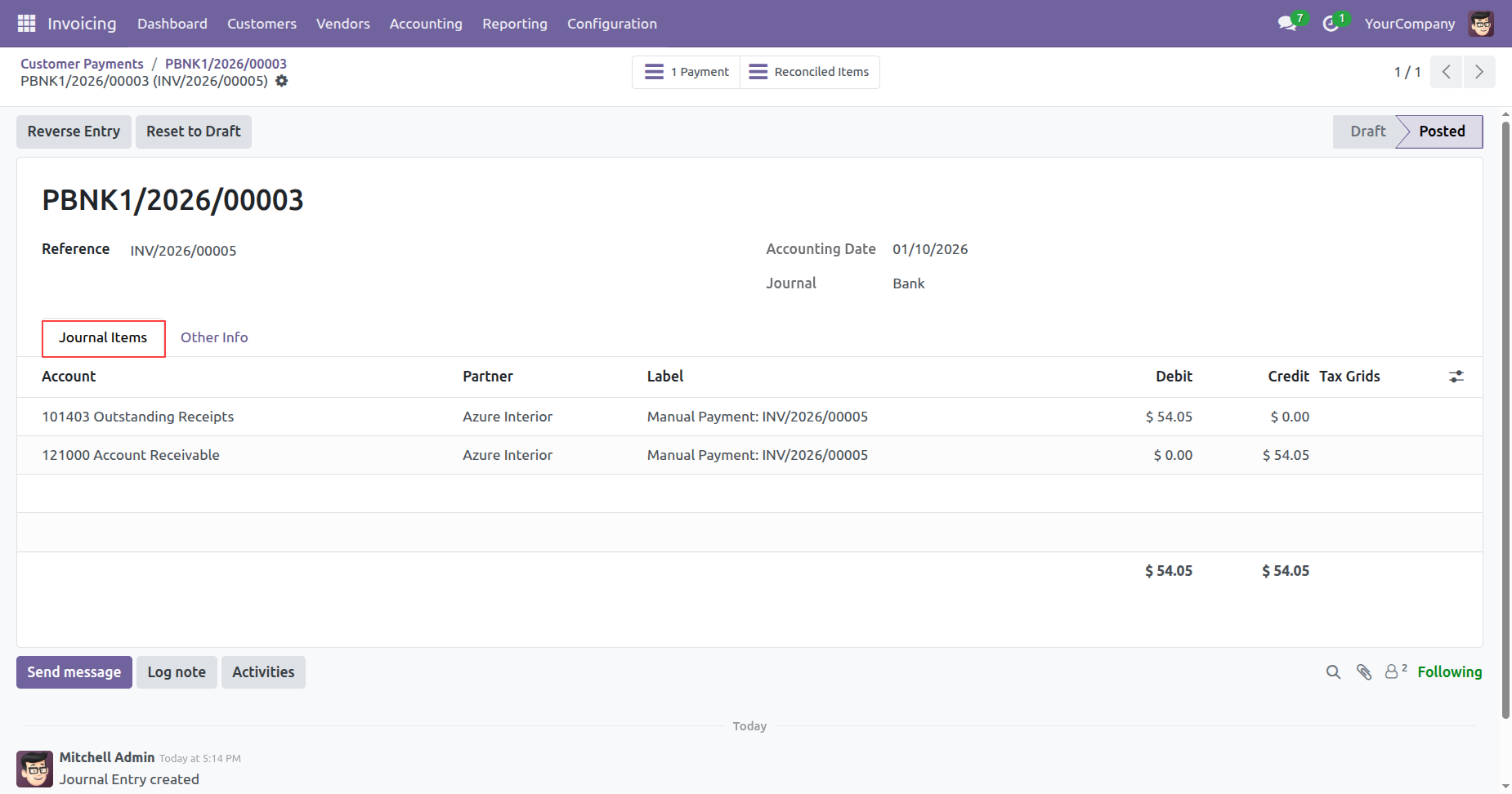This screenshot has width=1512, height=794.
Task: Expand the Configuration menu
Action: tap(611, 24)
